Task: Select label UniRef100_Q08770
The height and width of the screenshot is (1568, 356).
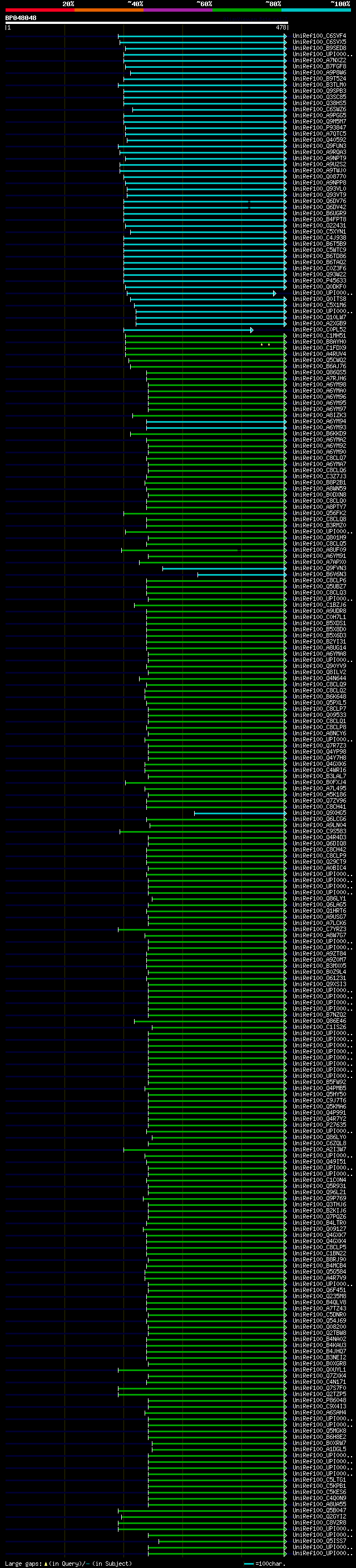Action: click(x=319, y=176)
